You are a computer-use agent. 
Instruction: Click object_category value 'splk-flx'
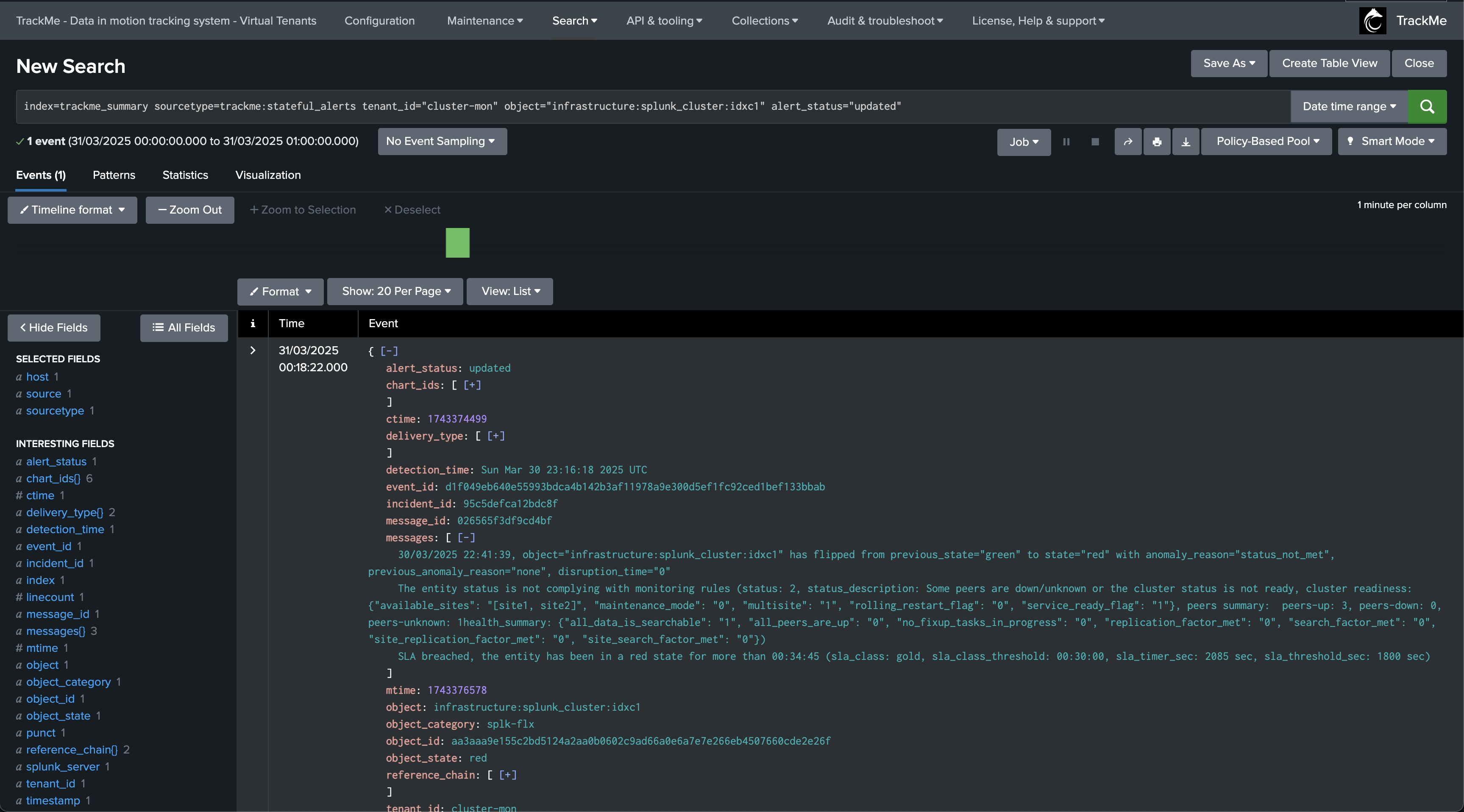pyautogui.click(x=510, y=725)
